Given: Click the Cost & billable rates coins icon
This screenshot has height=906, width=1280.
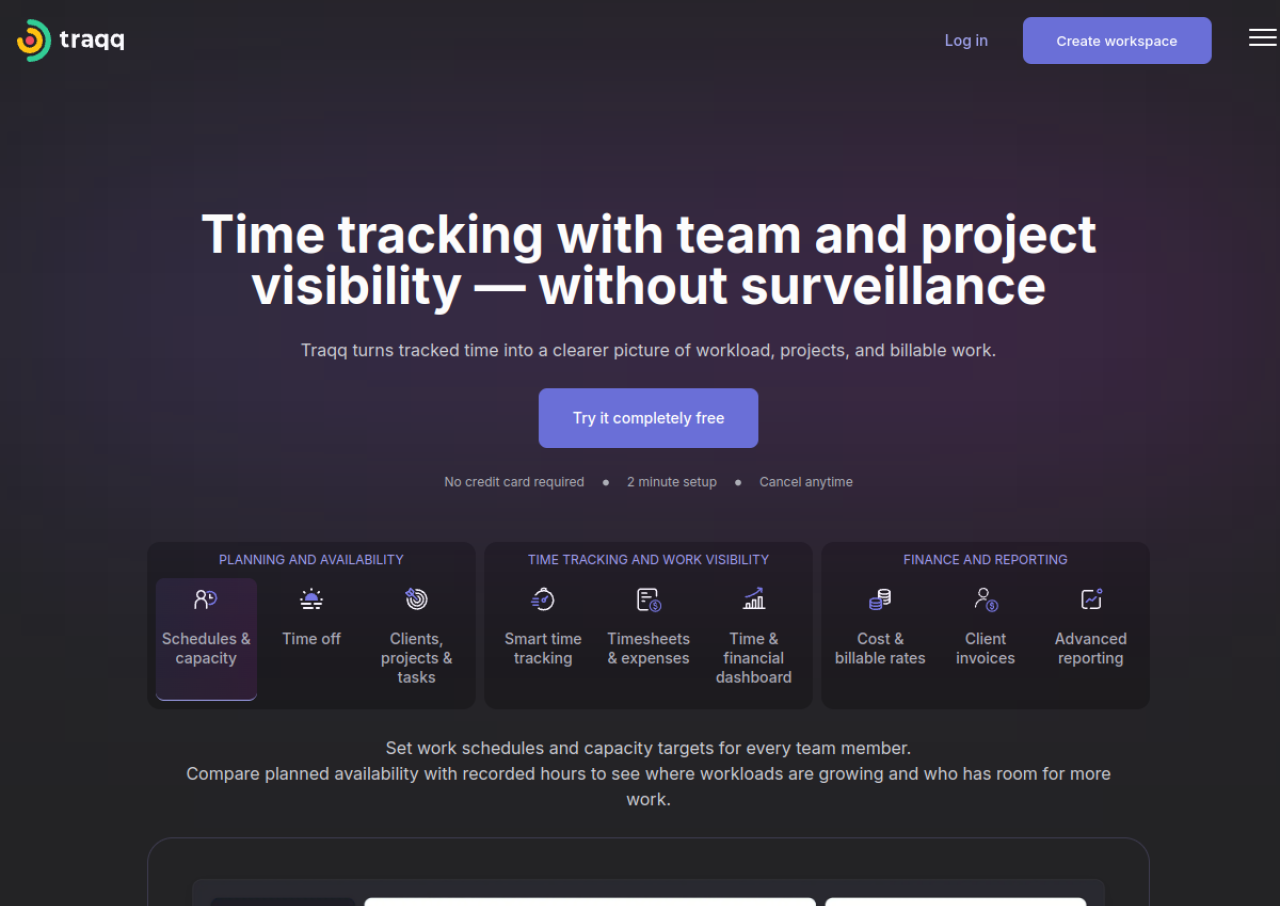Looking at the screenshot, I should pos(880,600).
